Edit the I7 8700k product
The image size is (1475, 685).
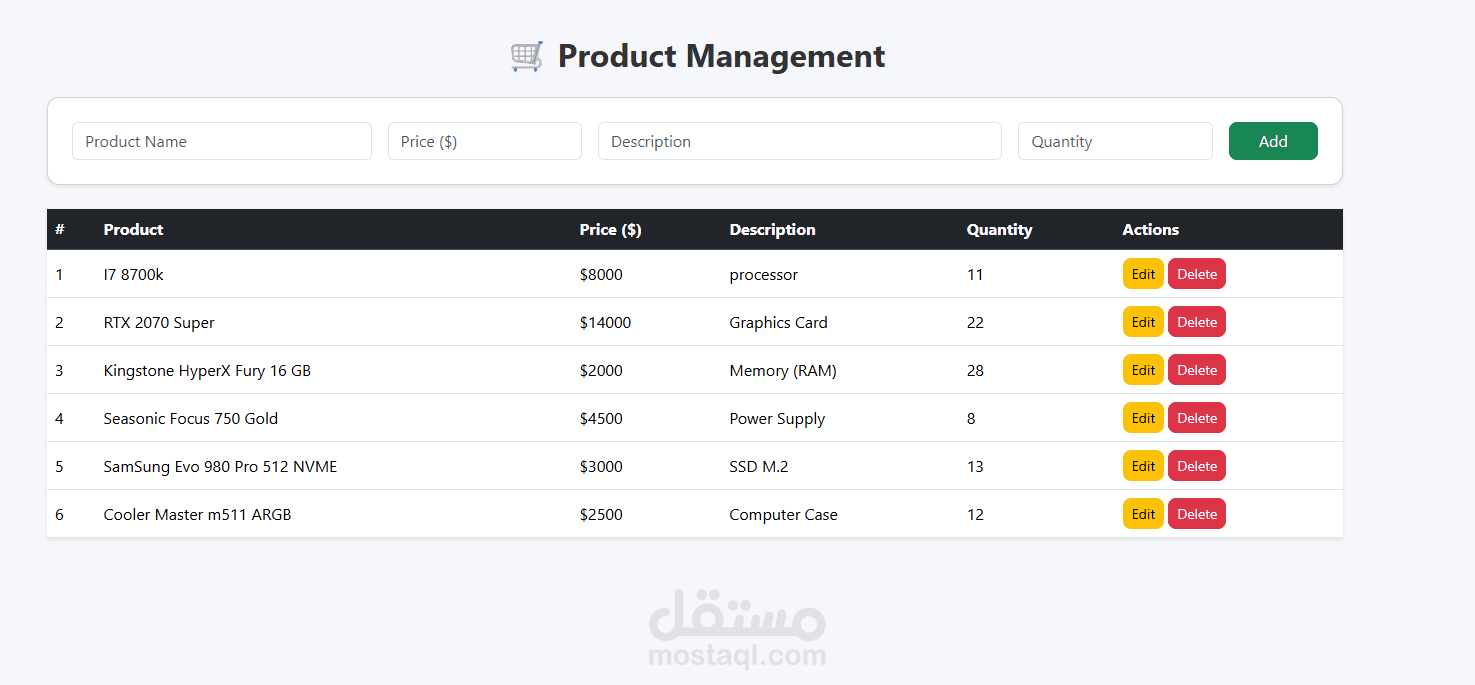coord(1143,274)
